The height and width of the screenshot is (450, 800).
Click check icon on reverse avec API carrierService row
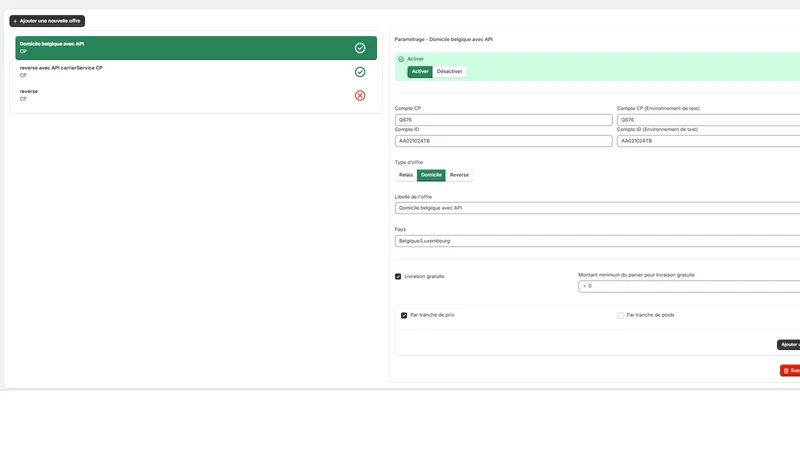pyautogui.click(x=360, y=72)
